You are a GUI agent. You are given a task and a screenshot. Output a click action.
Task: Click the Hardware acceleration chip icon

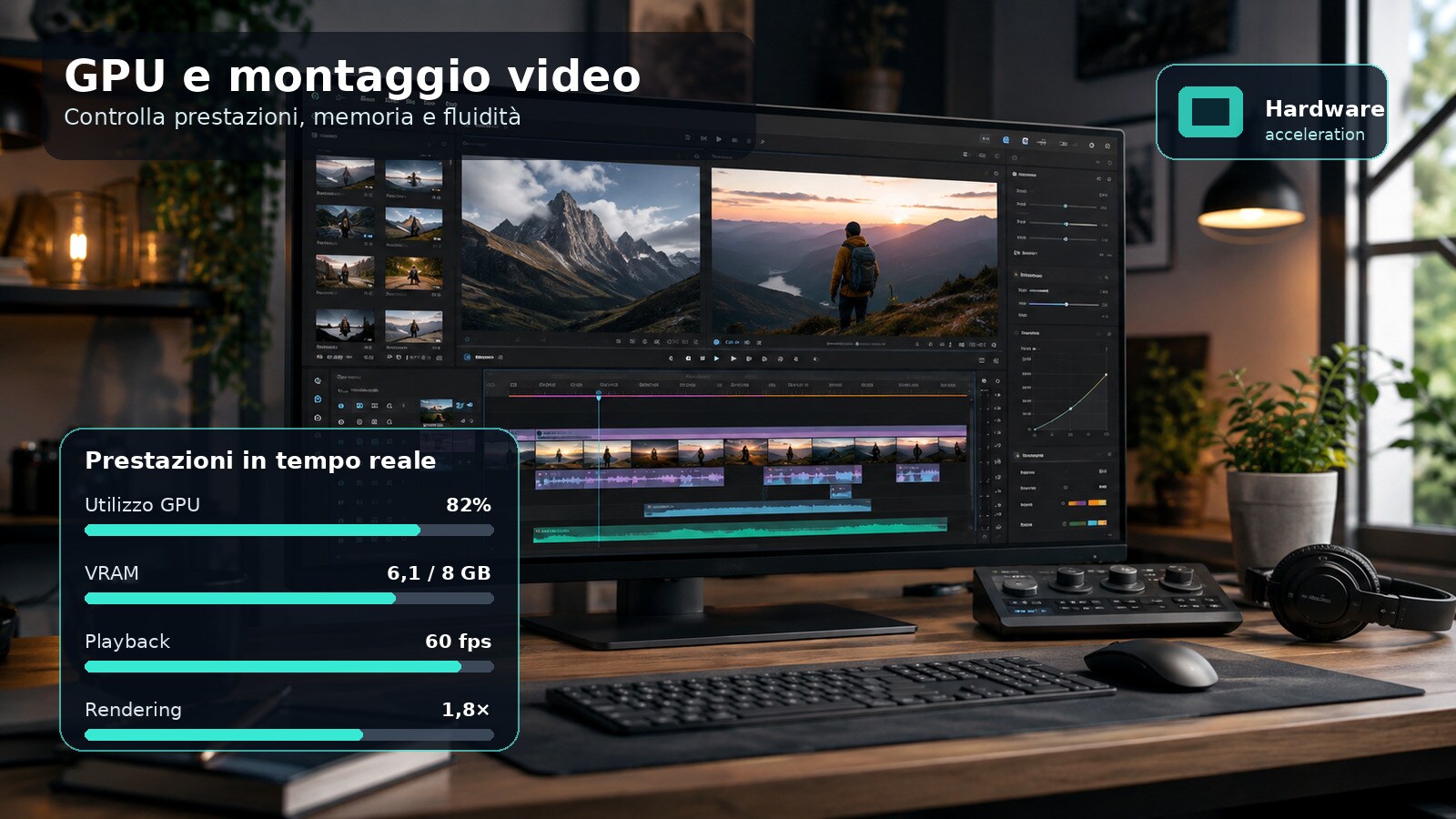pos(1210,112)
